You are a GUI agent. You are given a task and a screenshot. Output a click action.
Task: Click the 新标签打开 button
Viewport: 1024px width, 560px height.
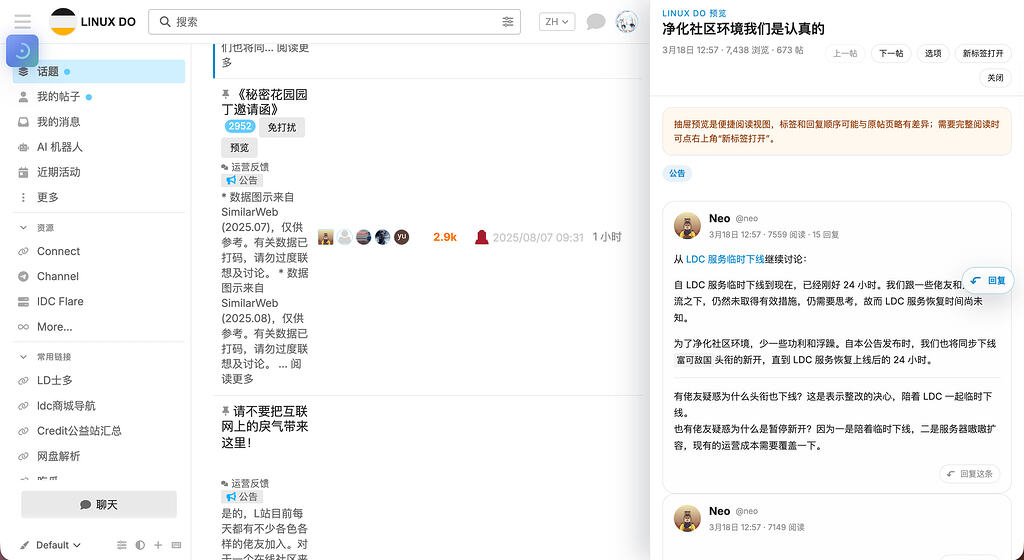click(983, 54)
